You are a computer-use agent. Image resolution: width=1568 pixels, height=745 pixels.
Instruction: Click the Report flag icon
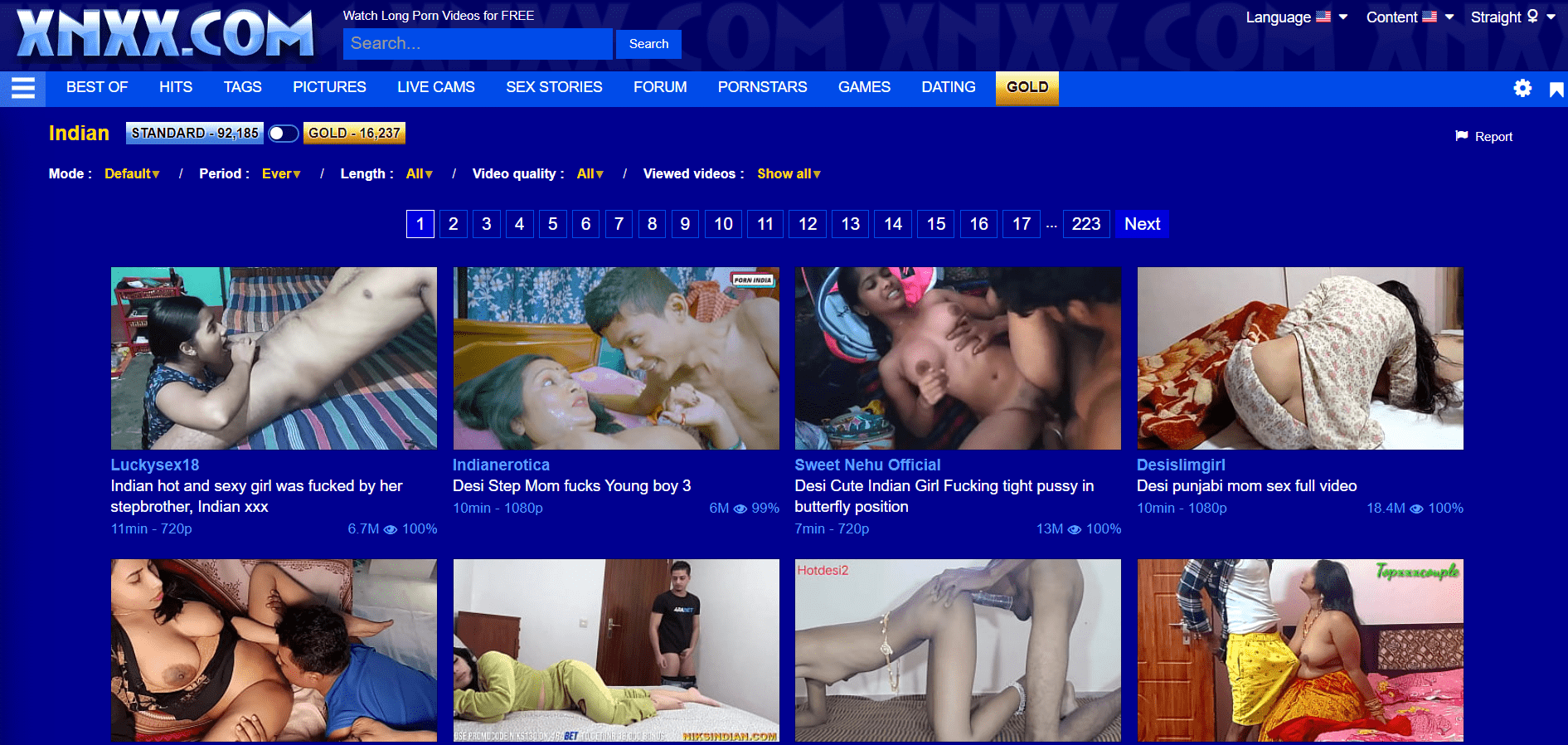[1462, 136]
